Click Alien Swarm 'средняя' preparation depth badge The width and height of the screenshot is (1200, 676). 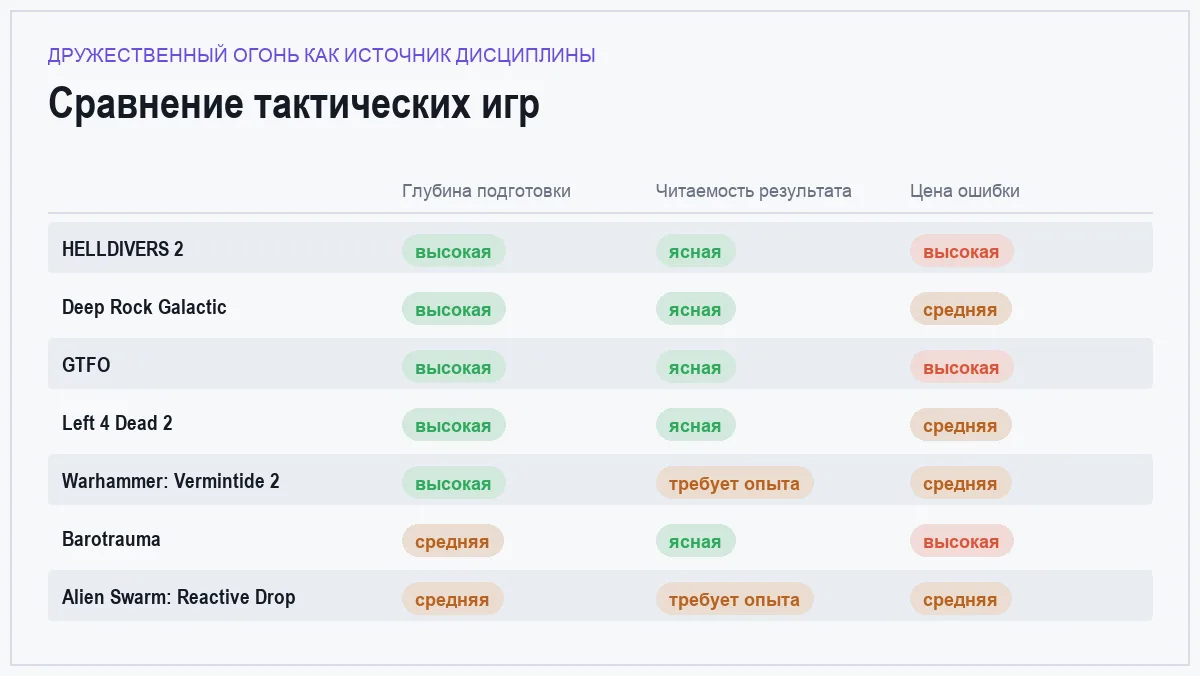pyautogui.click(x=453, y=599)
